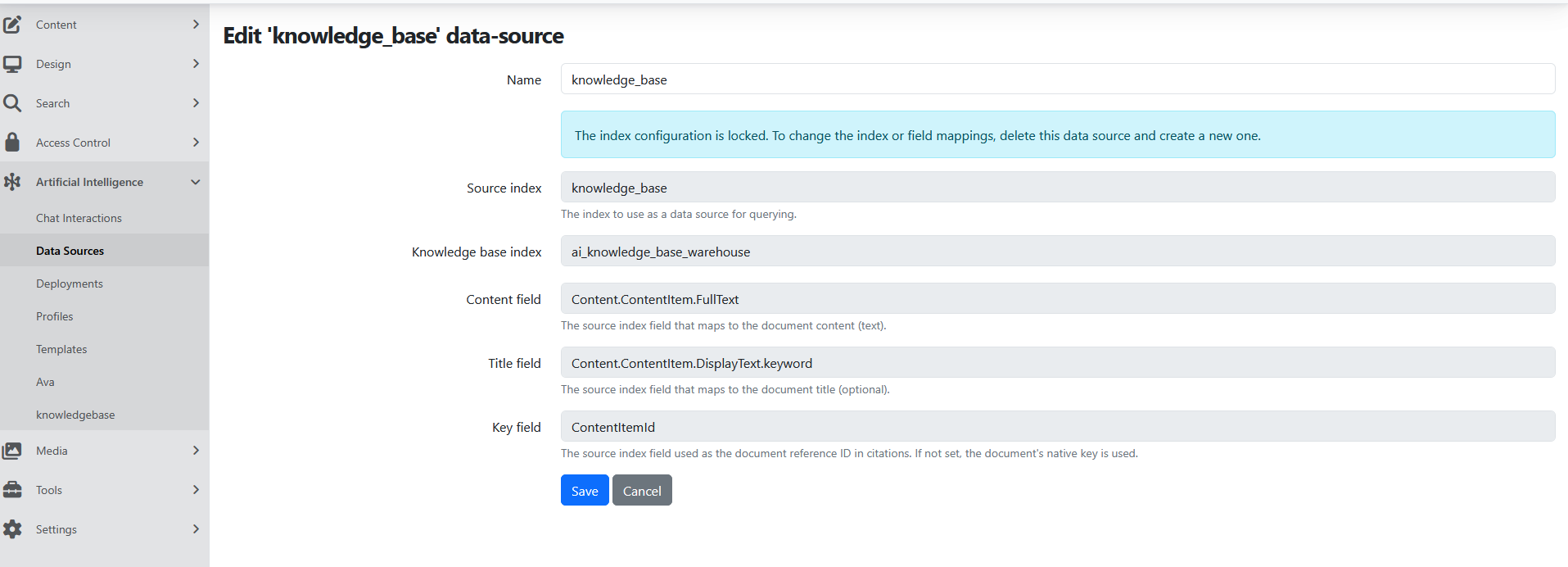
Task: Expand the Tools menu chevron
Action: pos(196,490)
